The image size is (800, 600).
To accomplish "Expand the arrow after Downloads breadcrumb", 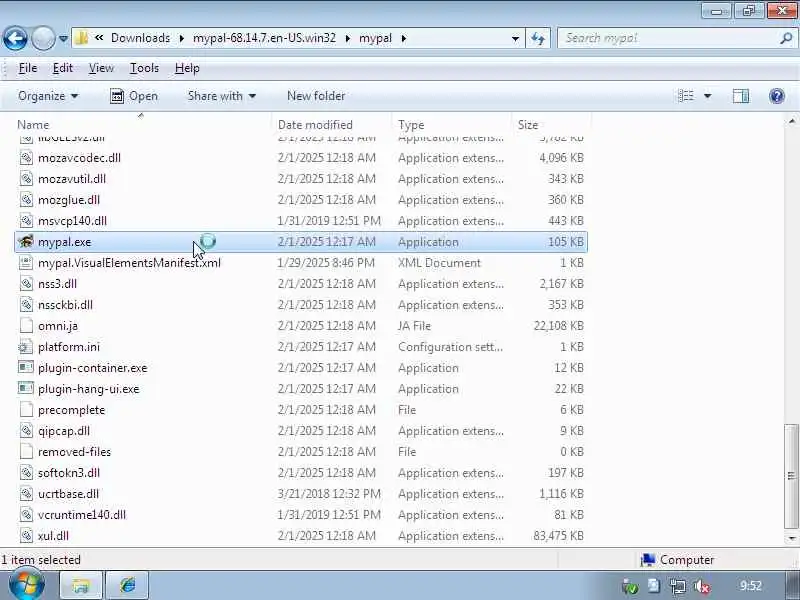I will [x=182, y=38].
